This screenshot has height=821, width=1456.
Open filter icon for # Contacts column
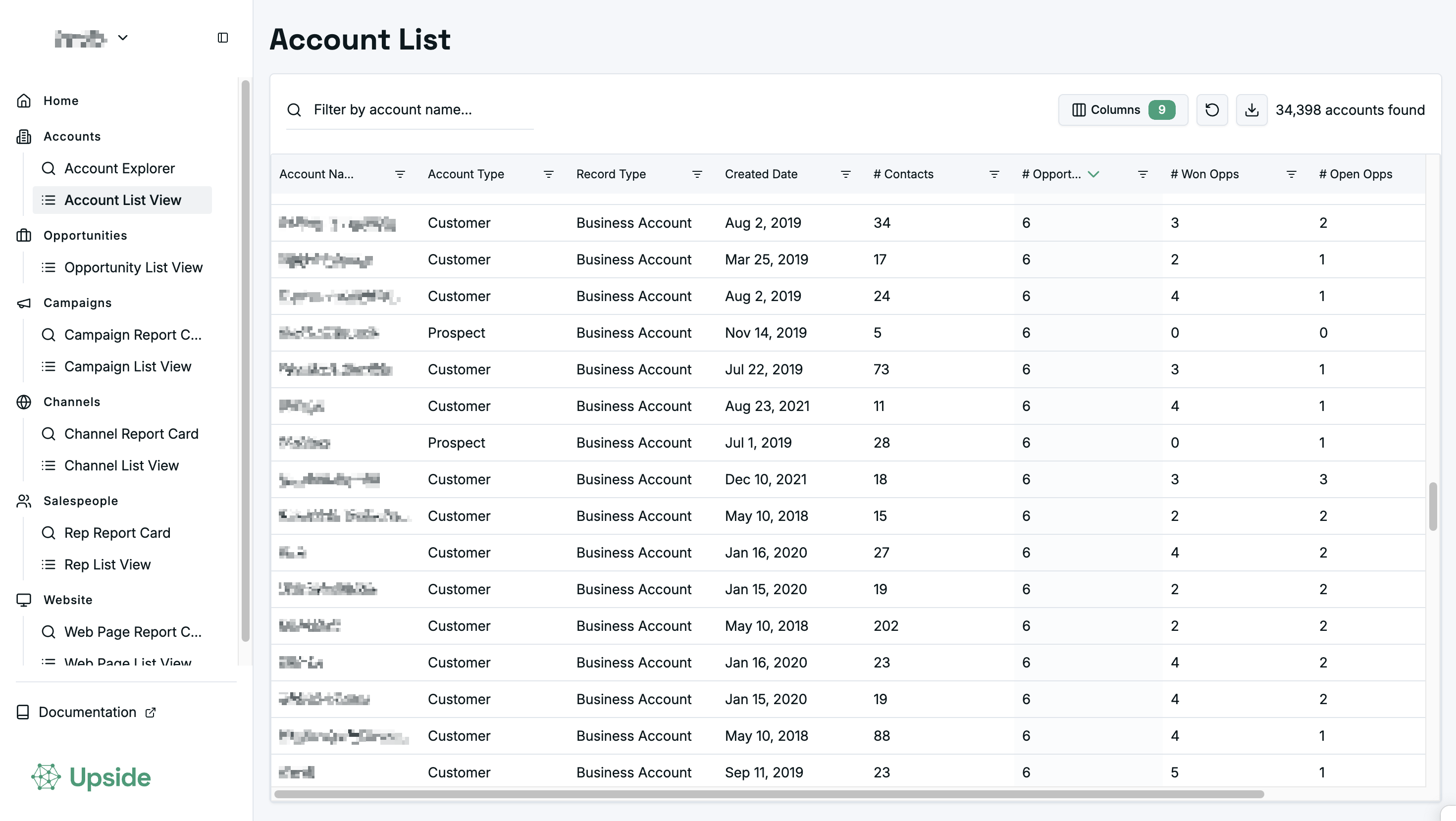[994, 174]
